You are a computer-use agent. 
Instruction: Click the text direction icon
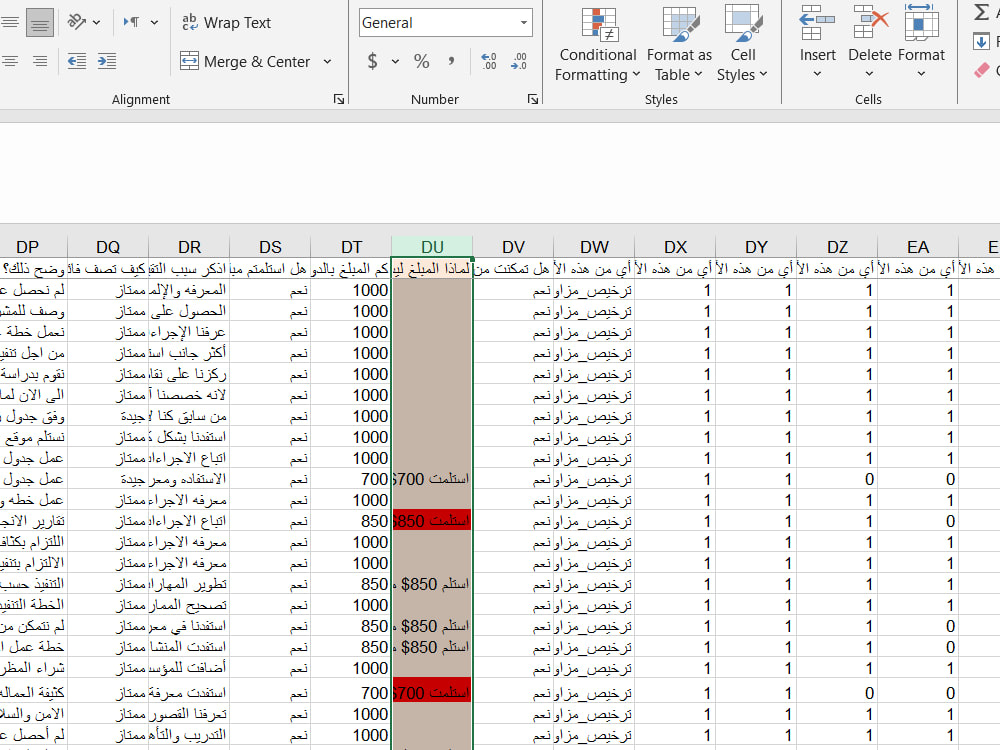pos(132,22)
